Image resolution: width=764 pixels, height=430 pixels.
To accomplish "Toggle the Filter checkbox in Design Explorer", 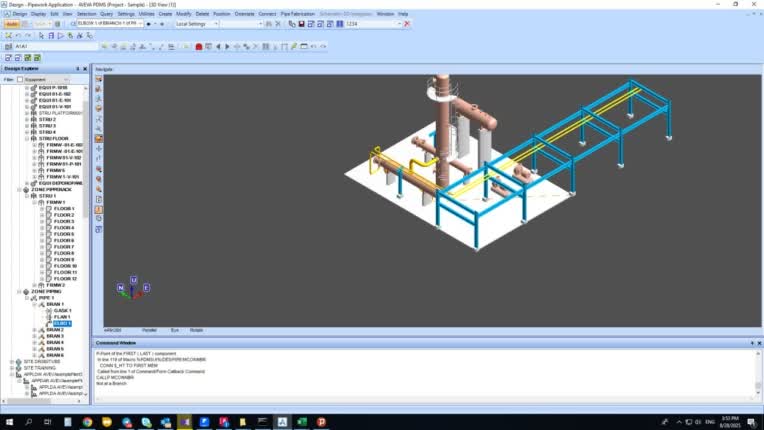I will tap(20, 79).
